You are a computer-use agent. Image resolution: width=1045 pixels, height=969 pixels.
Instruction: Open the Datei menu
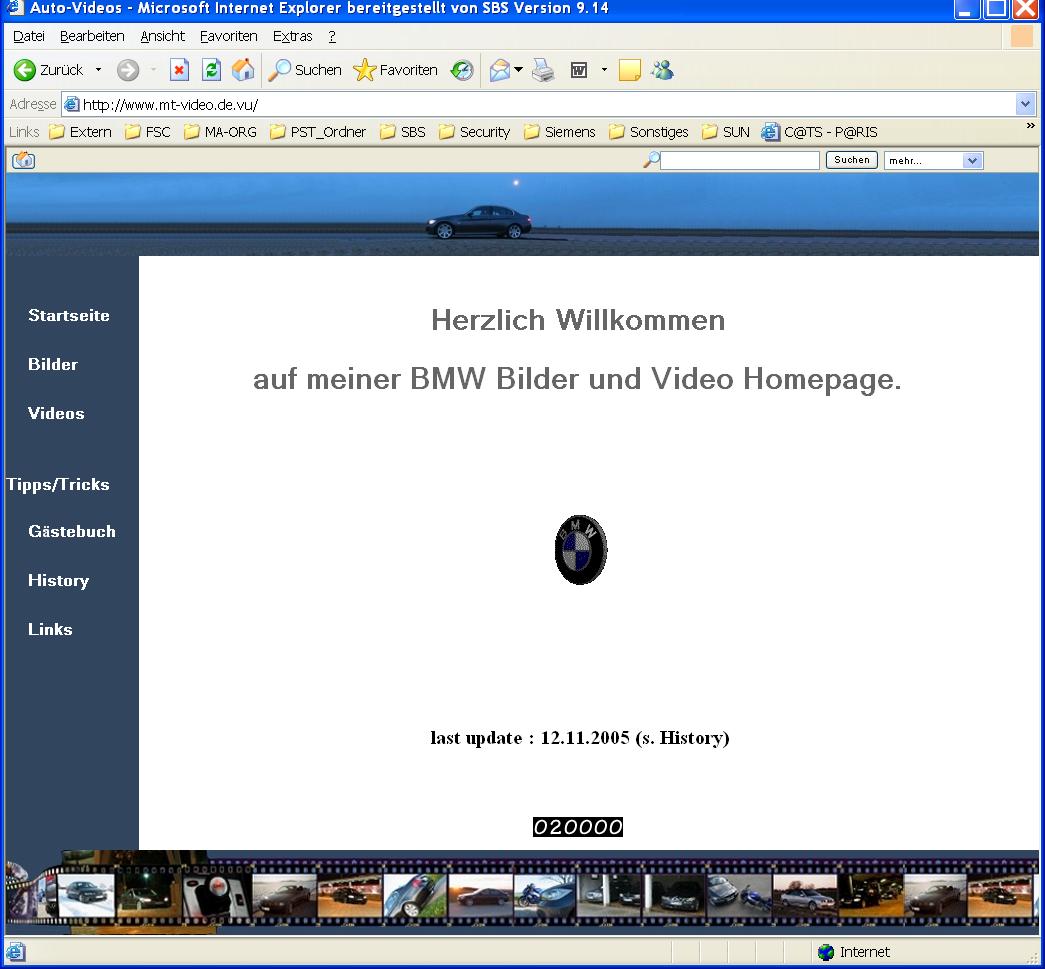(x=29, y=36)
